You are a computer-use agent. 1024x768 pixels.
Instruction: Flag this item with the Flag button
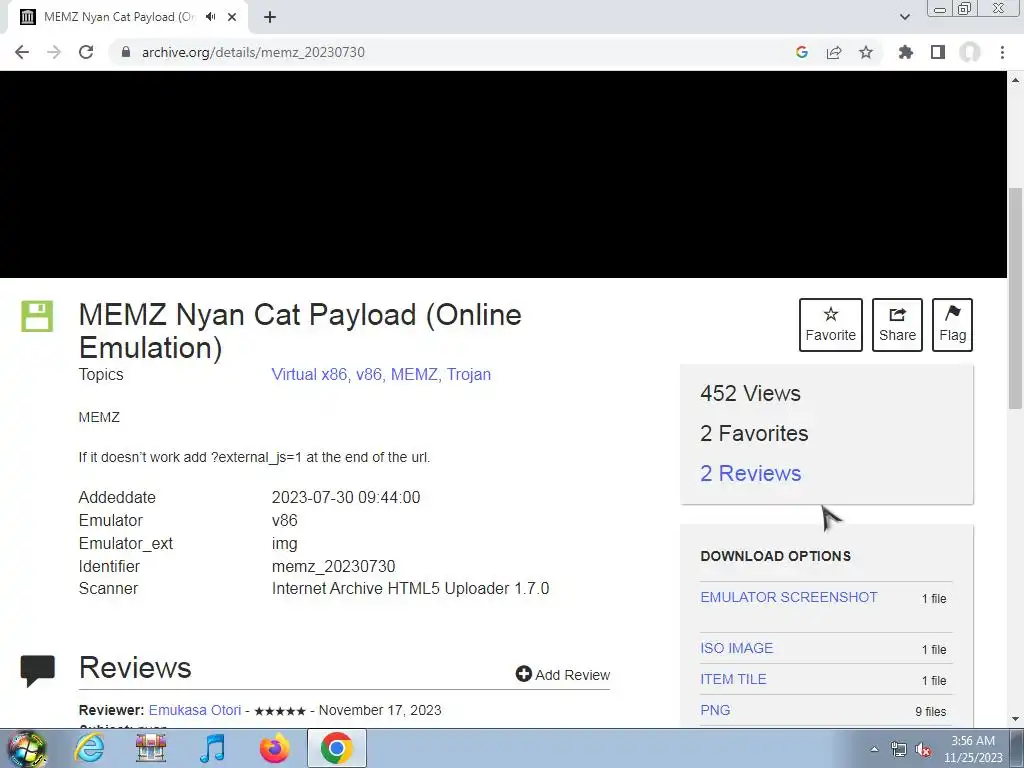952,325
